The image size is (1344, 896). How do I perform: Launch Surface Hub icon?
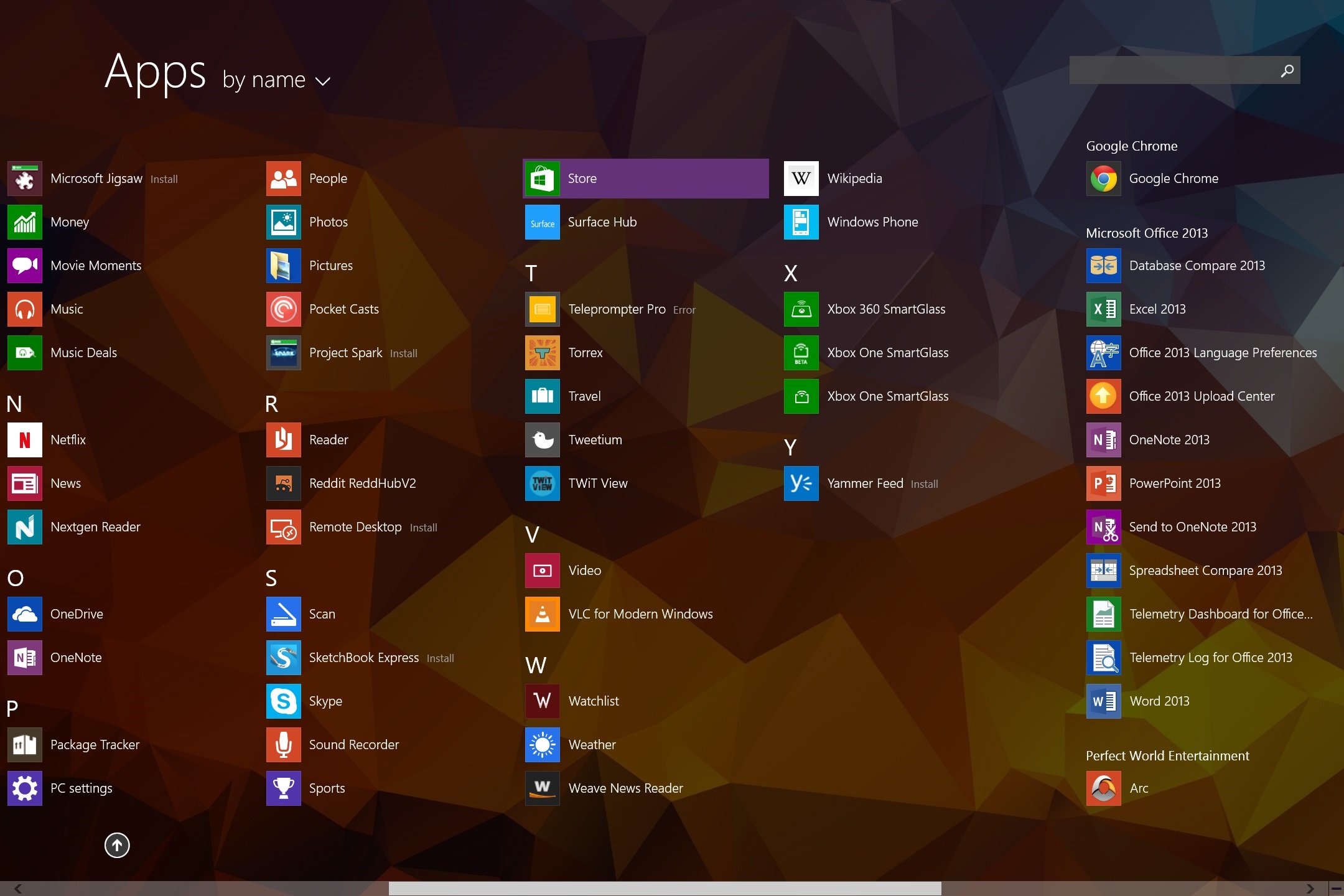[543, 222]
